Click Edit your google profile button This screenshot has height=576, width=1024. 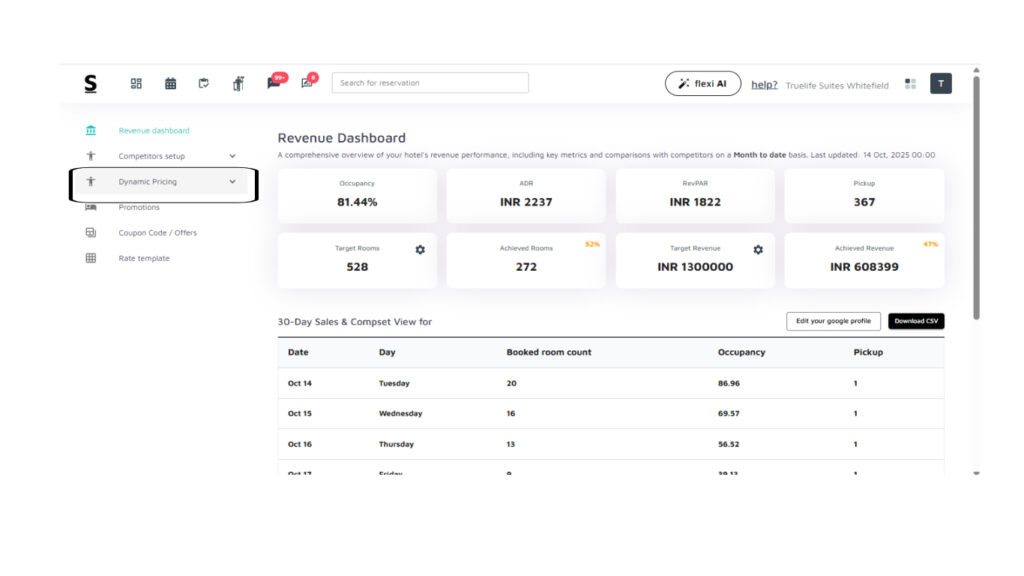coord(833,321)
